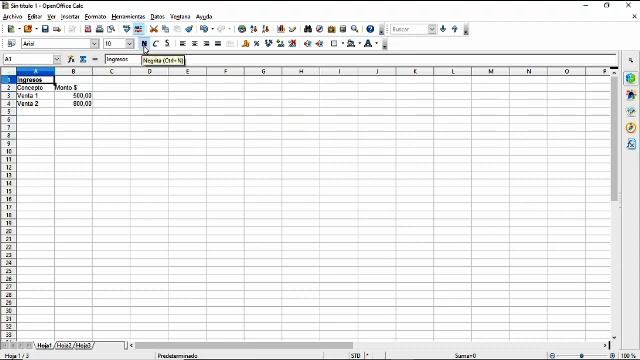Open OpenOffice Help question icon

[x=370, y=29]
